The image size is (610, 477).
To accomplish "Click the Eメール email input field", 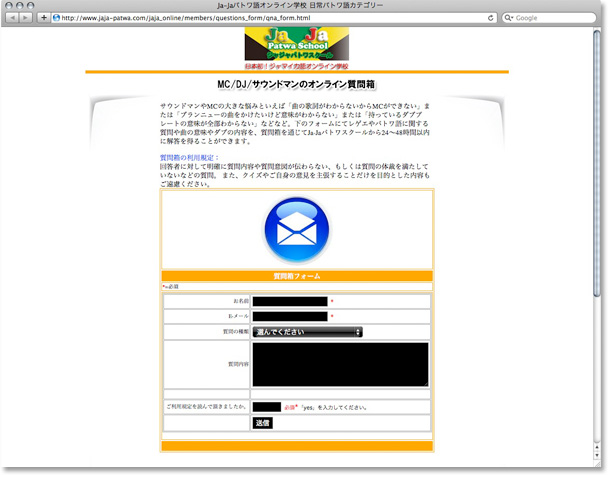I will [290, 317].
